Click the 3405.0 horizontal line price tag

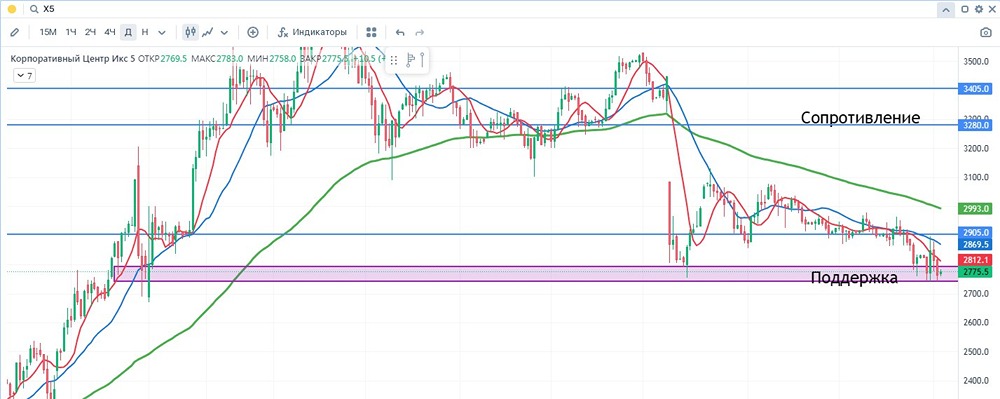pos(976,89)
